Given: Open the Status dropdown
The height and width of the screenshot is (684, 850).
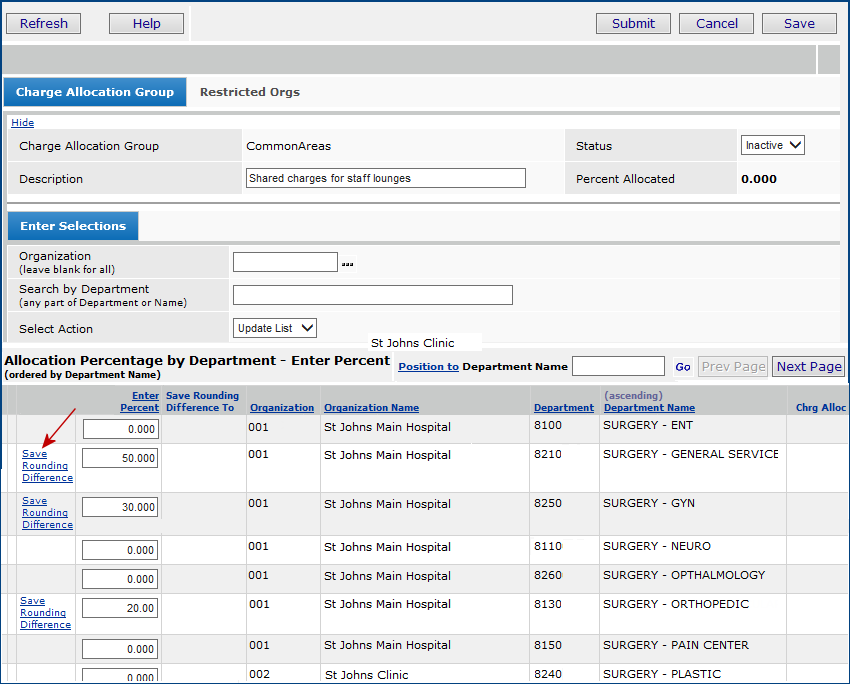Looking at the screenshot, I should [x=772, y=146].
